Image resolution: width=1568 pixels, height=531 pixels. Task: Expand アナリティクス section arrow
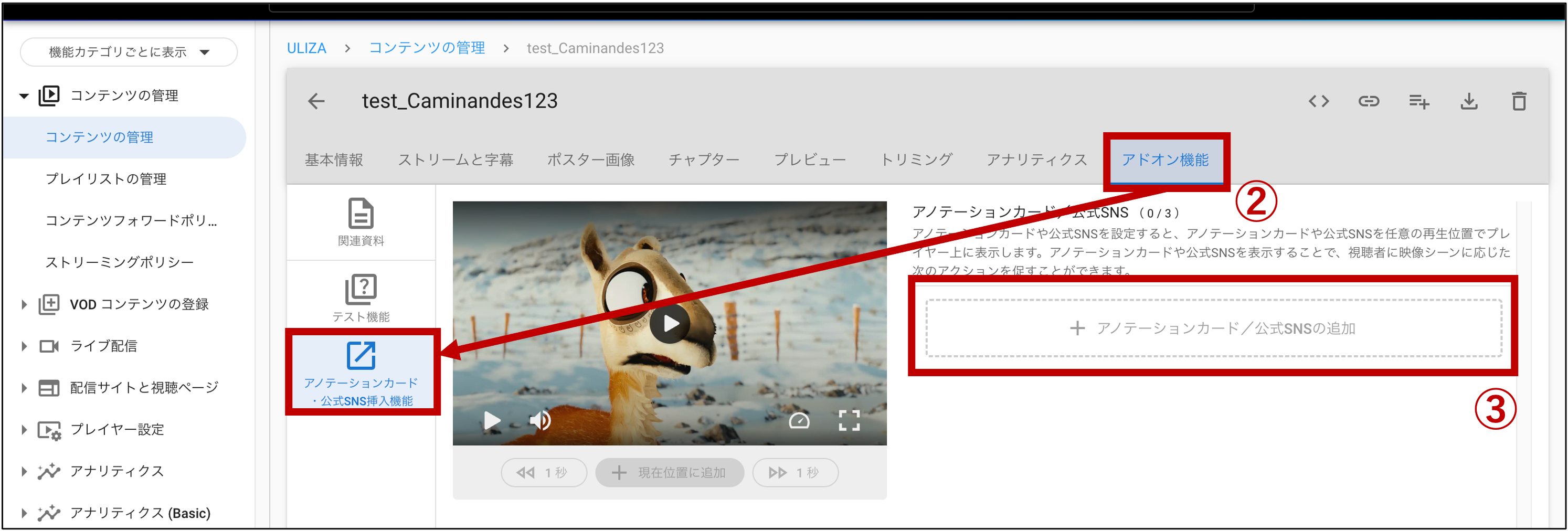(24, 471)
